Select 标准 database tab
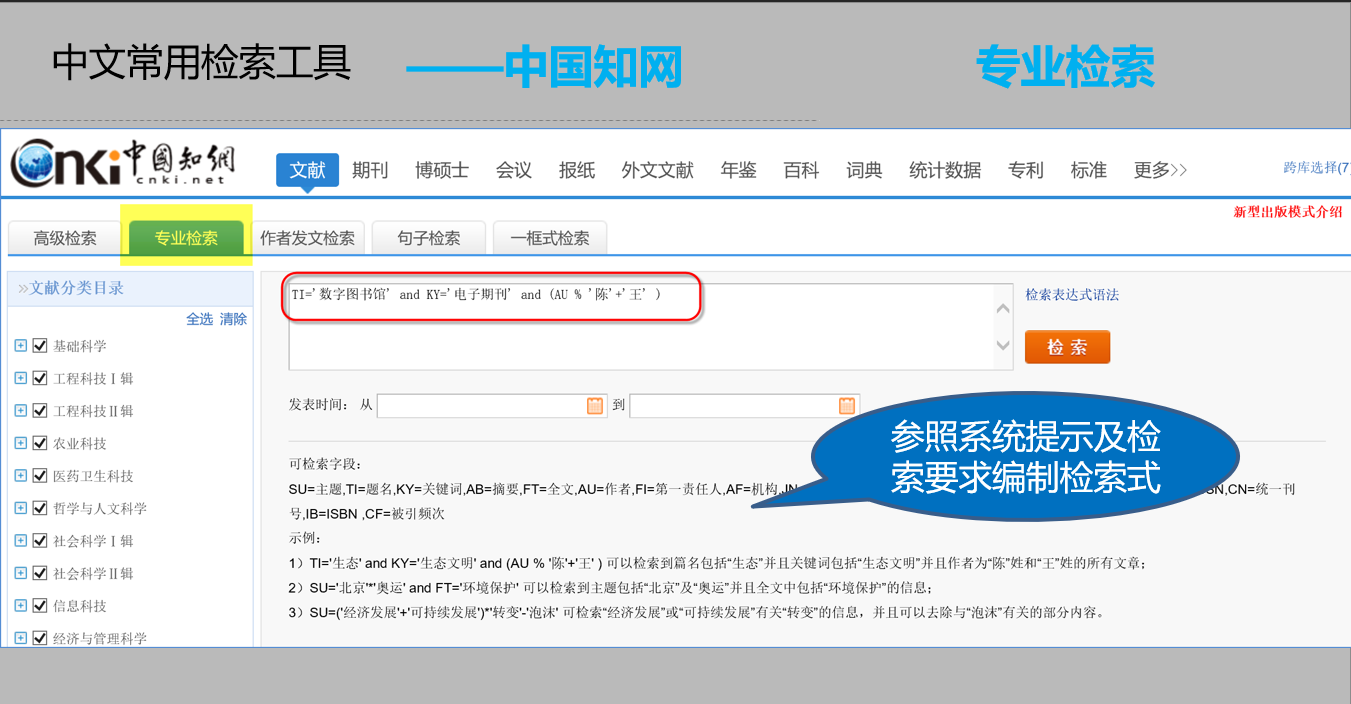 1089,170
